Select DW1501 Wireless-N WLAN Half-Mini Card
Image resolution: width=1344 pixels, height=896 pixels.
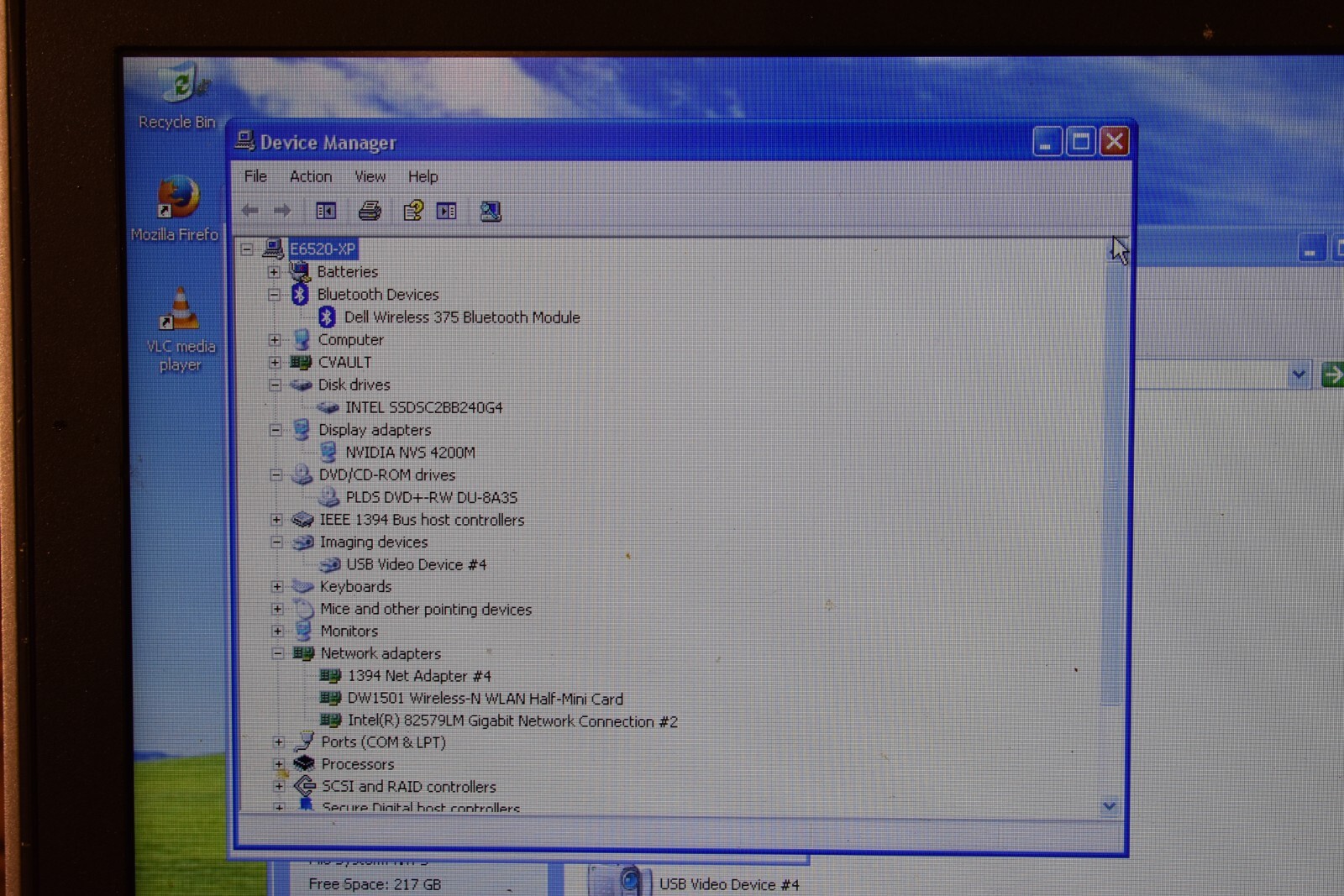pyautogui.click(x=486, y=699)
